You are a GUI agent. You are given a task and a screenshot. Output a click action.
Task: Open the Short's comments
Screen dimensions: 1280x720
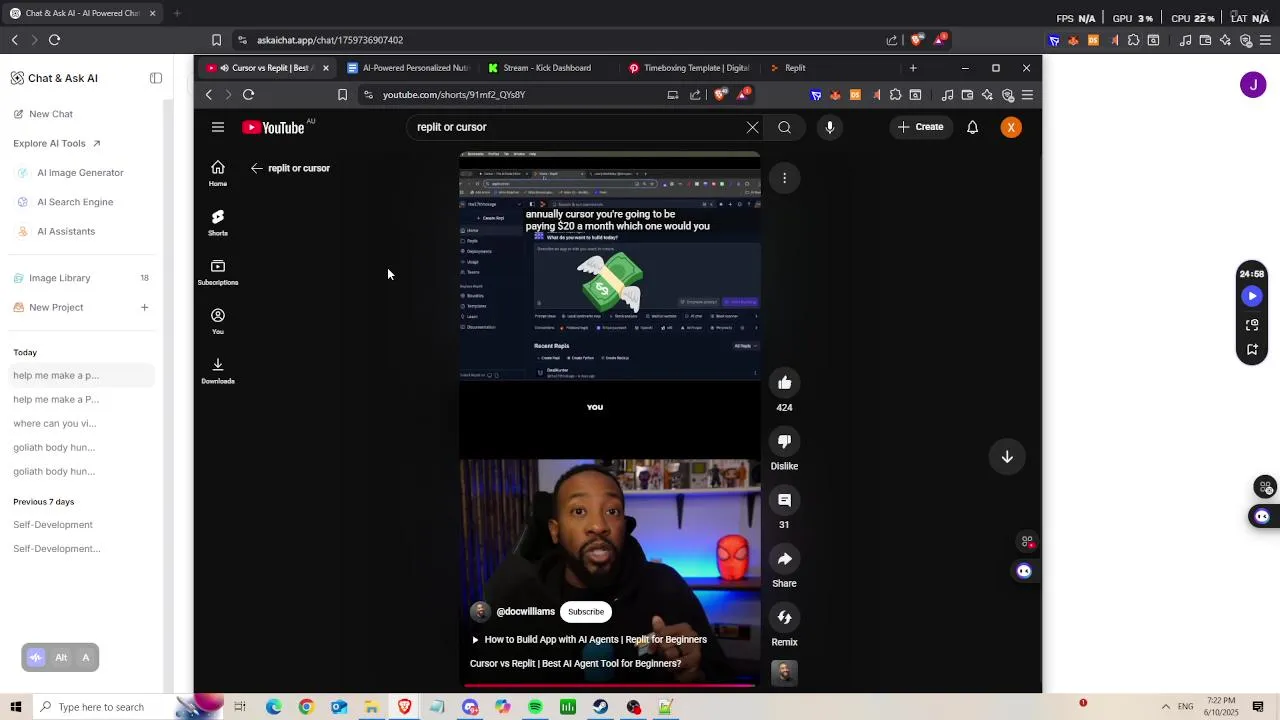click(784, 500)
